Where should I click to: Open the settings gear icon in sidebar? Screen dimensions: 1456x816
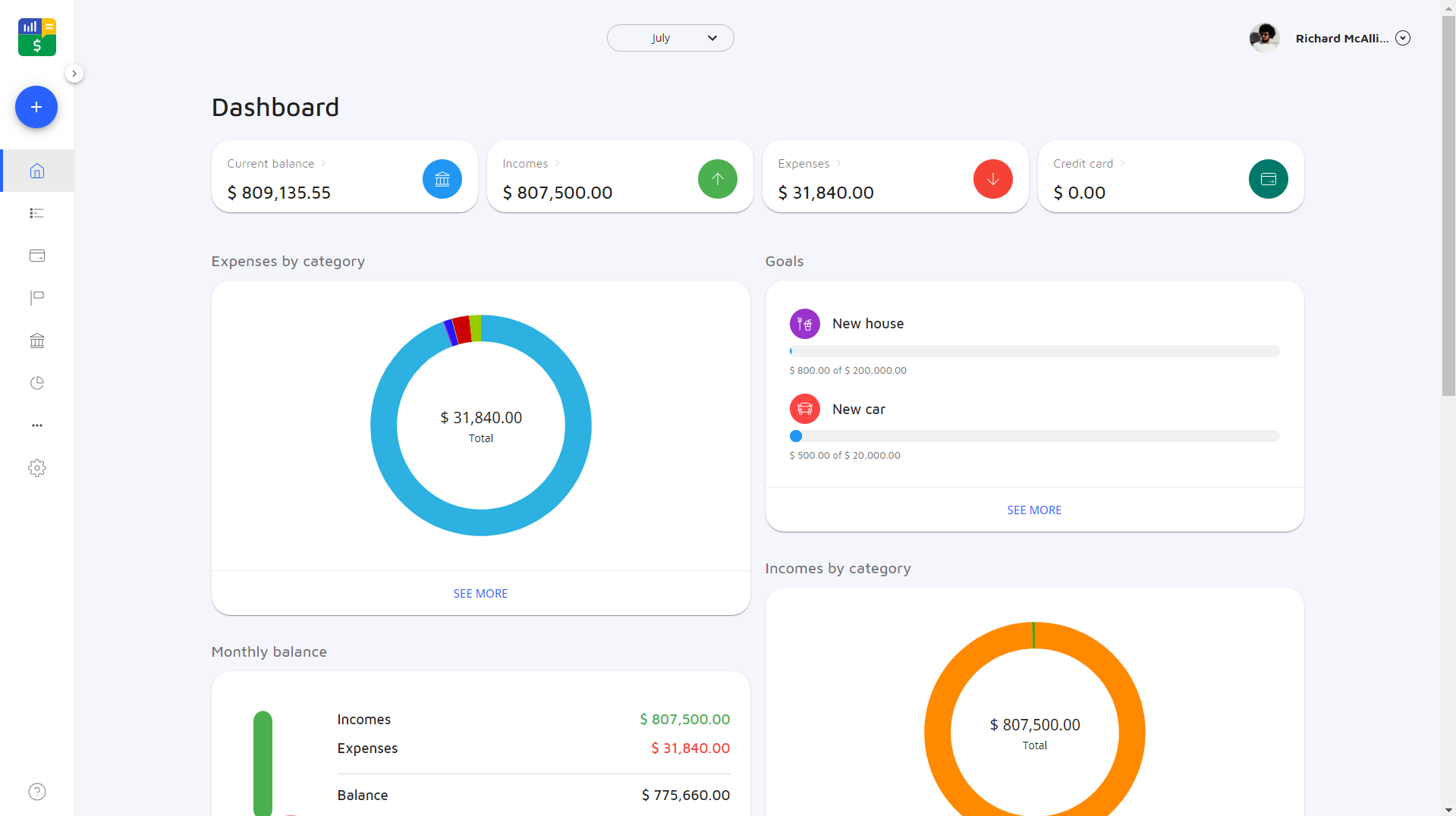(37, 468)
